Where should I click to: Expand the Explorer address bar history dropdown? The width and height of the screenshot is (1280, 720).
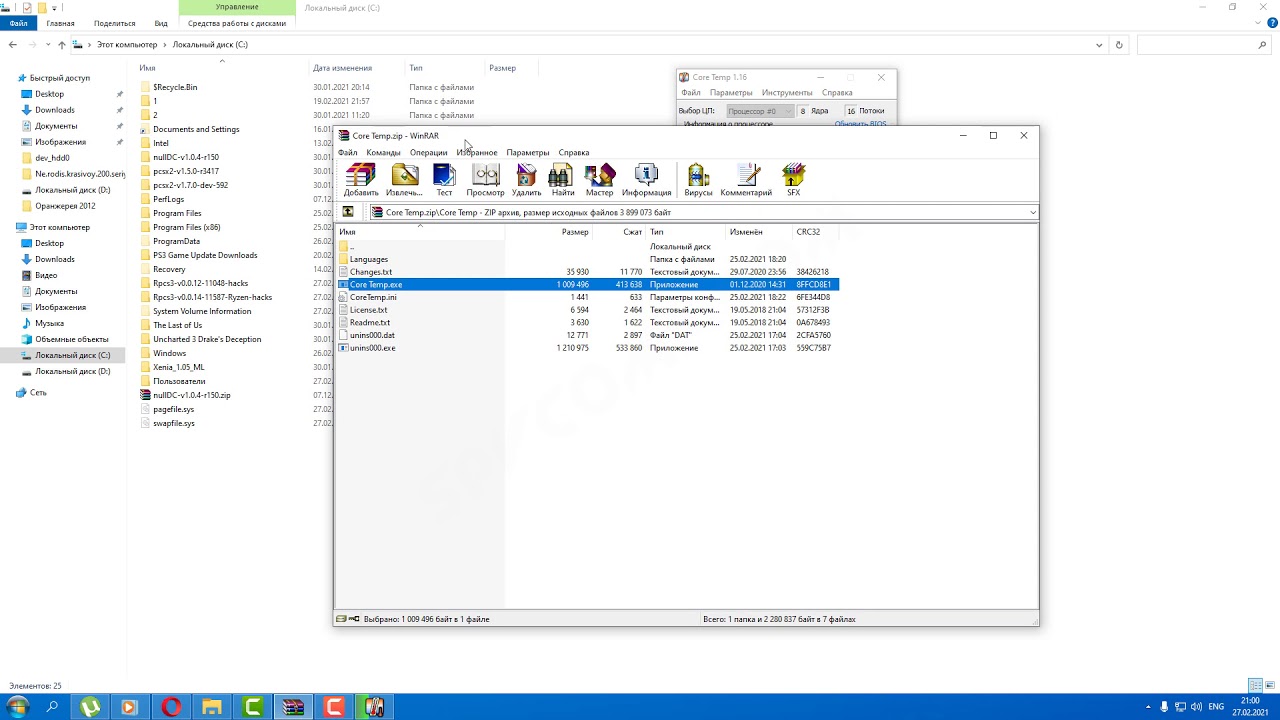[1099, 45]
